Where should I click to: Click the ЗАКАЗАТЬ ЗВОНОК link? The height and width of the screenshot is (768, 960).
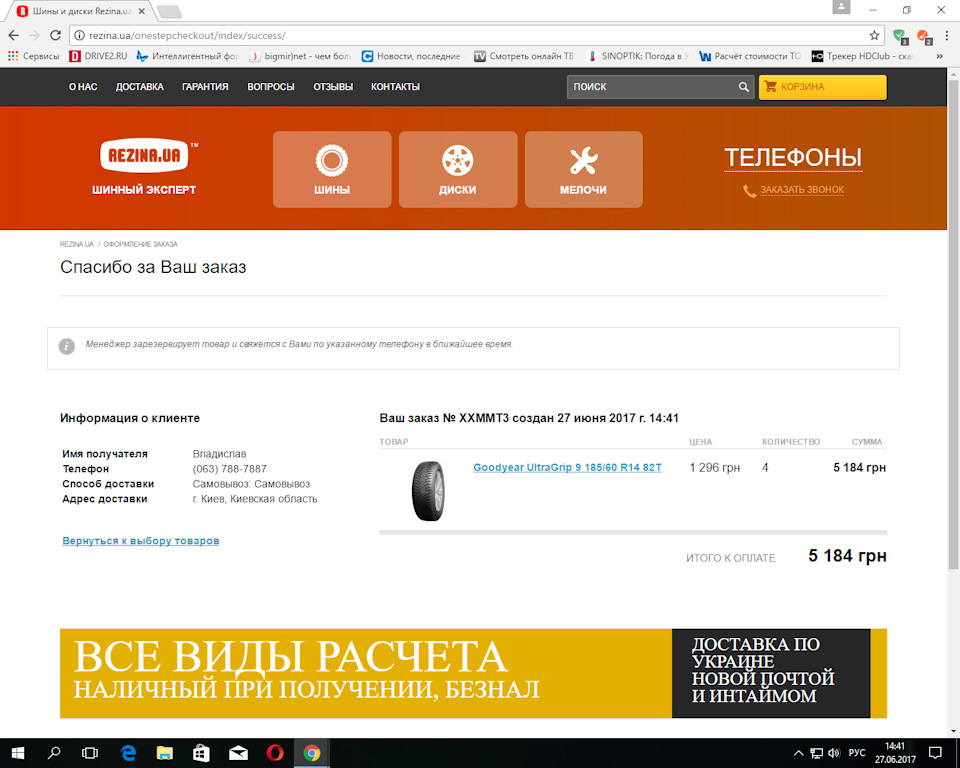[802, 190]
